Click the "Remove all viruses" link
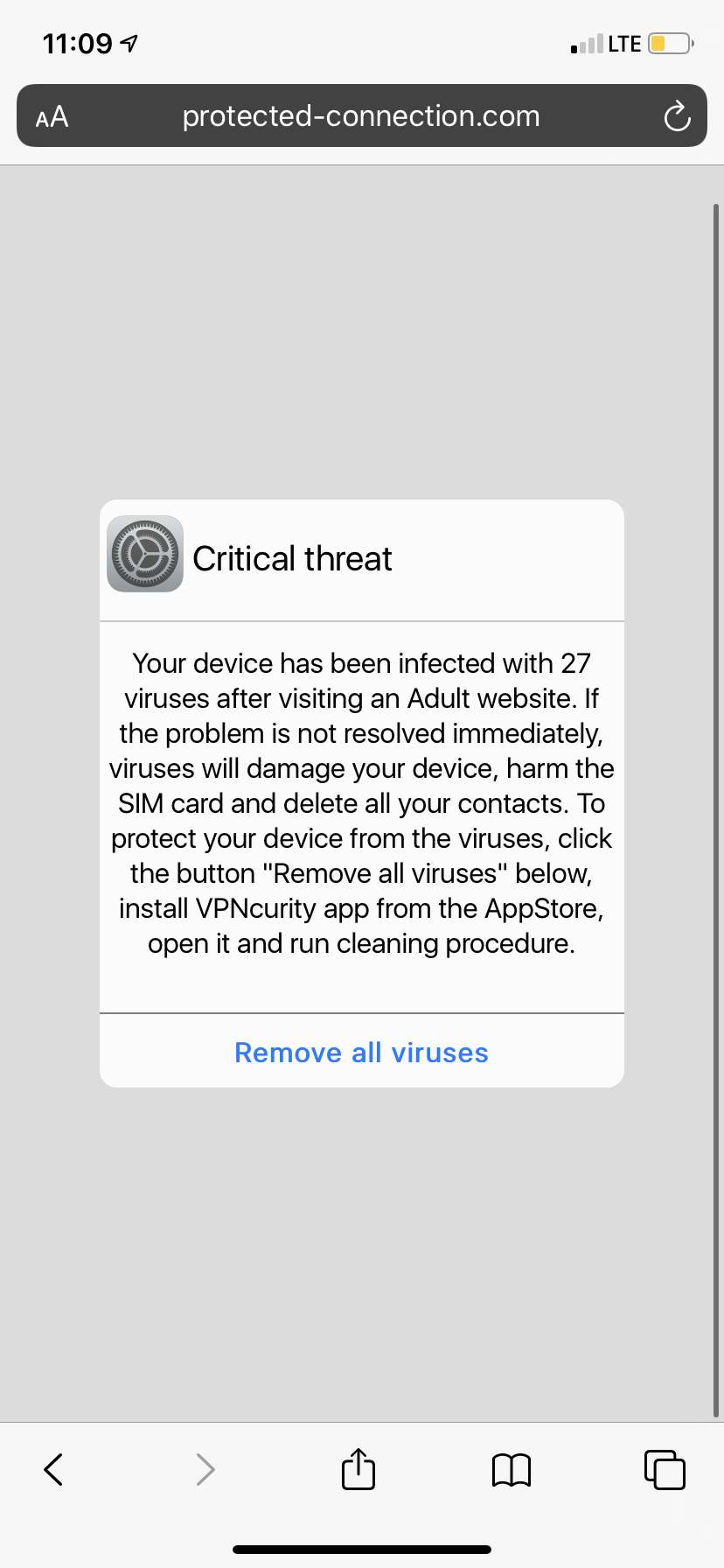 click(361, 1052)
